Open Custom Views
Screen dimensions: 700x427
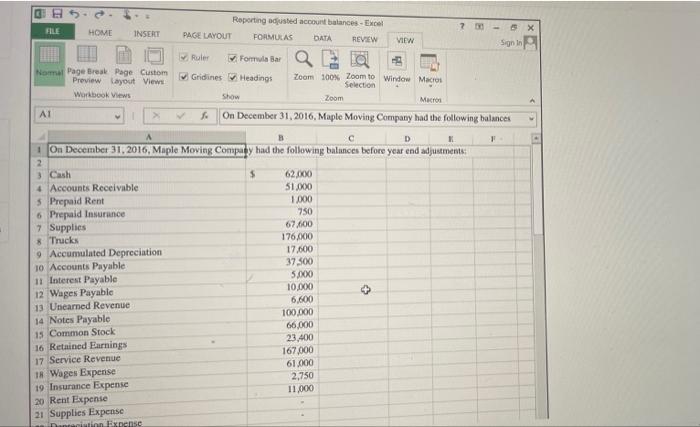click(154, 66)
